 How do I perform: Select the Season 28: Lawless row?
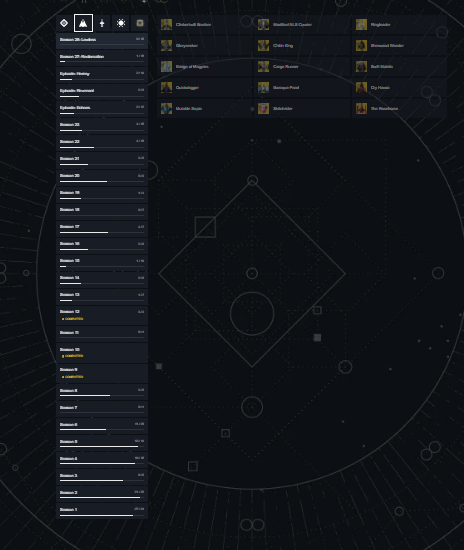coord(102,41)
